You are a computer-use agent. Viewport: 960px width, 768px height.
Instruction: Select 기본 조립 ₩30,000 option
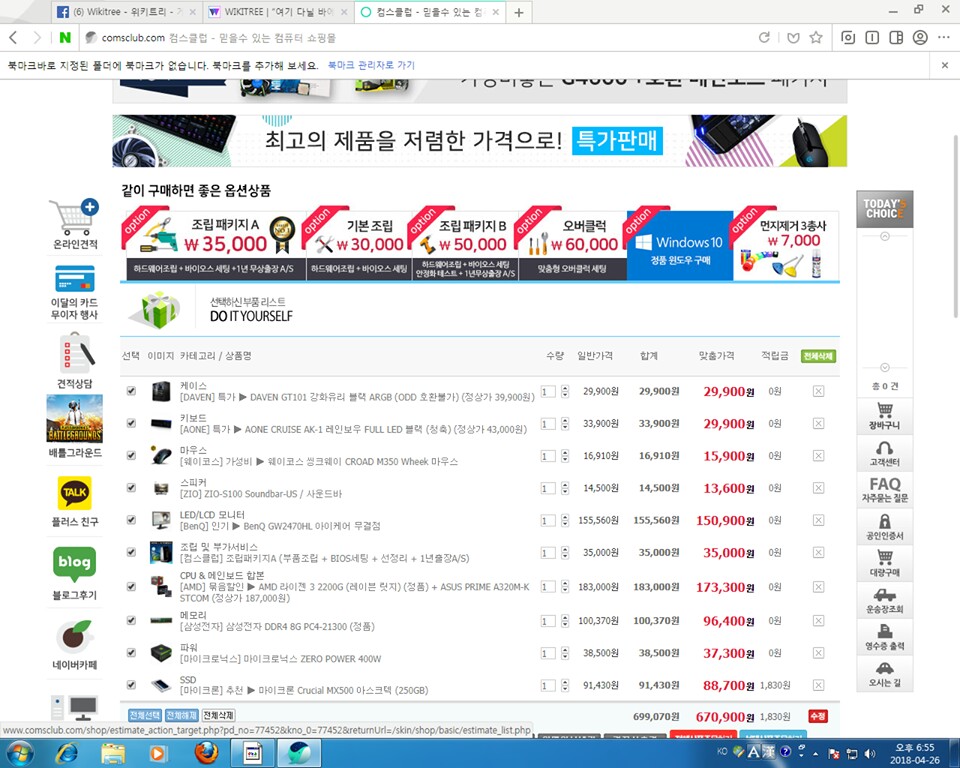[x=359, y=246]
